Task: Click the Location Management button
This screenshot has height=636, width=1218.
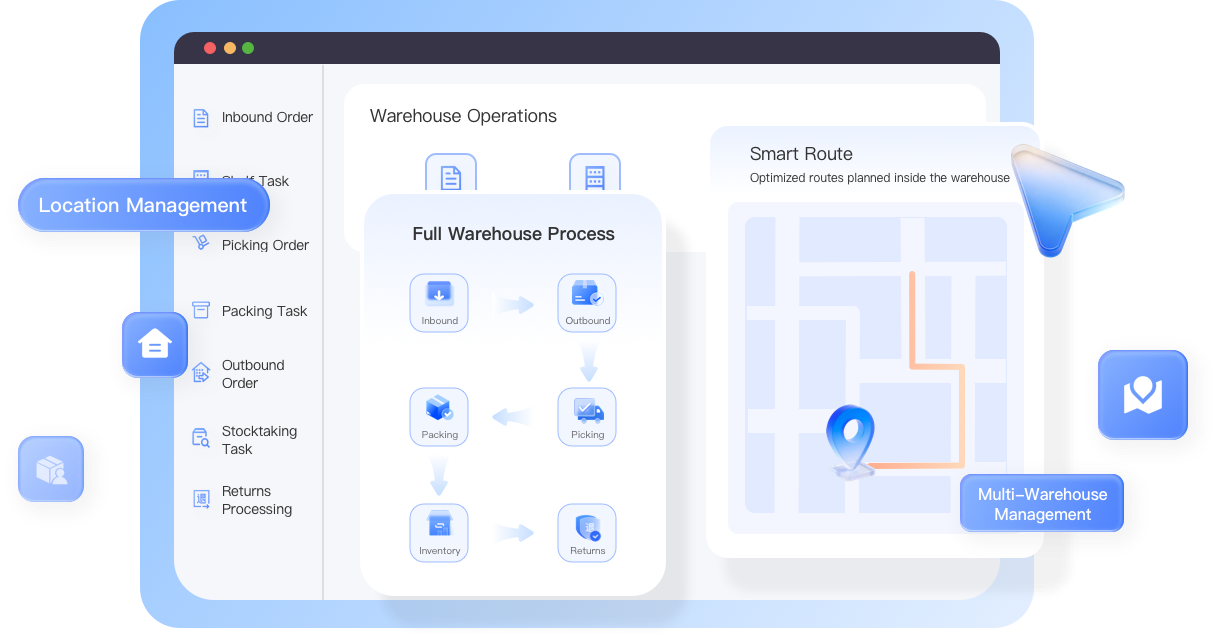Action: 143,205
